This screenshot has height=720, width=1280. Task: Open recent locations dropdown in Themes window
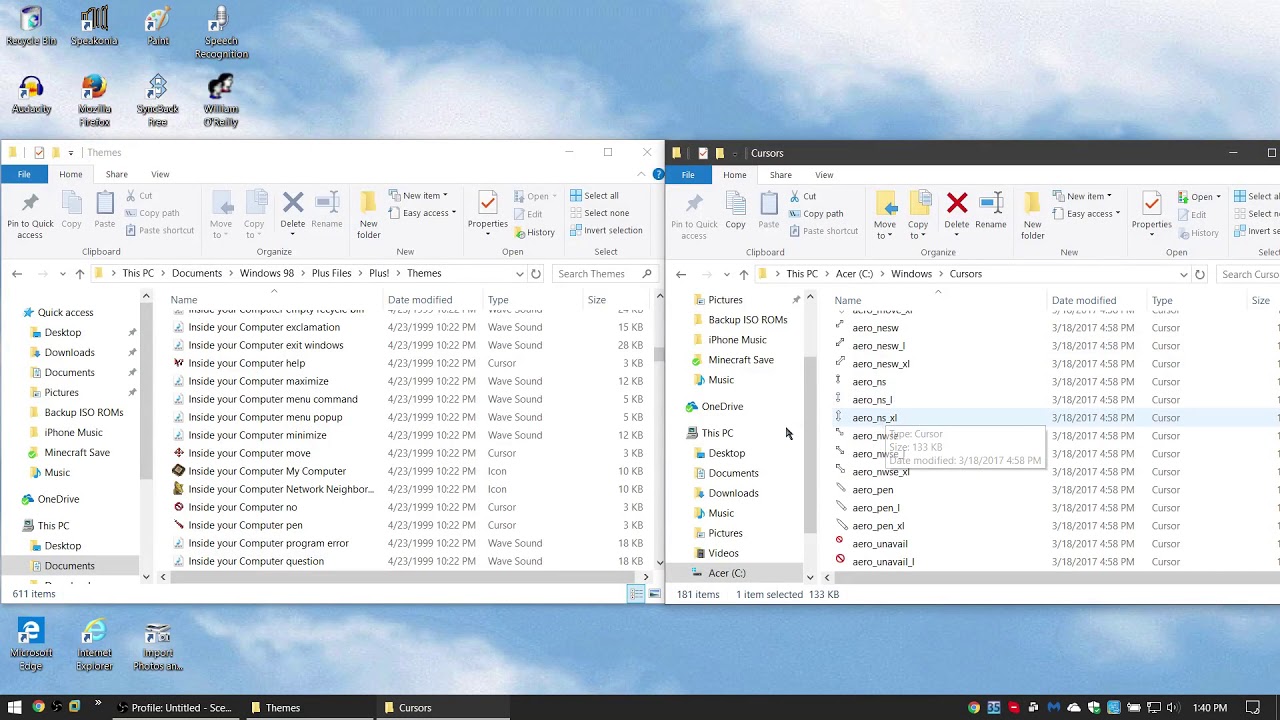tap(62, 273)
